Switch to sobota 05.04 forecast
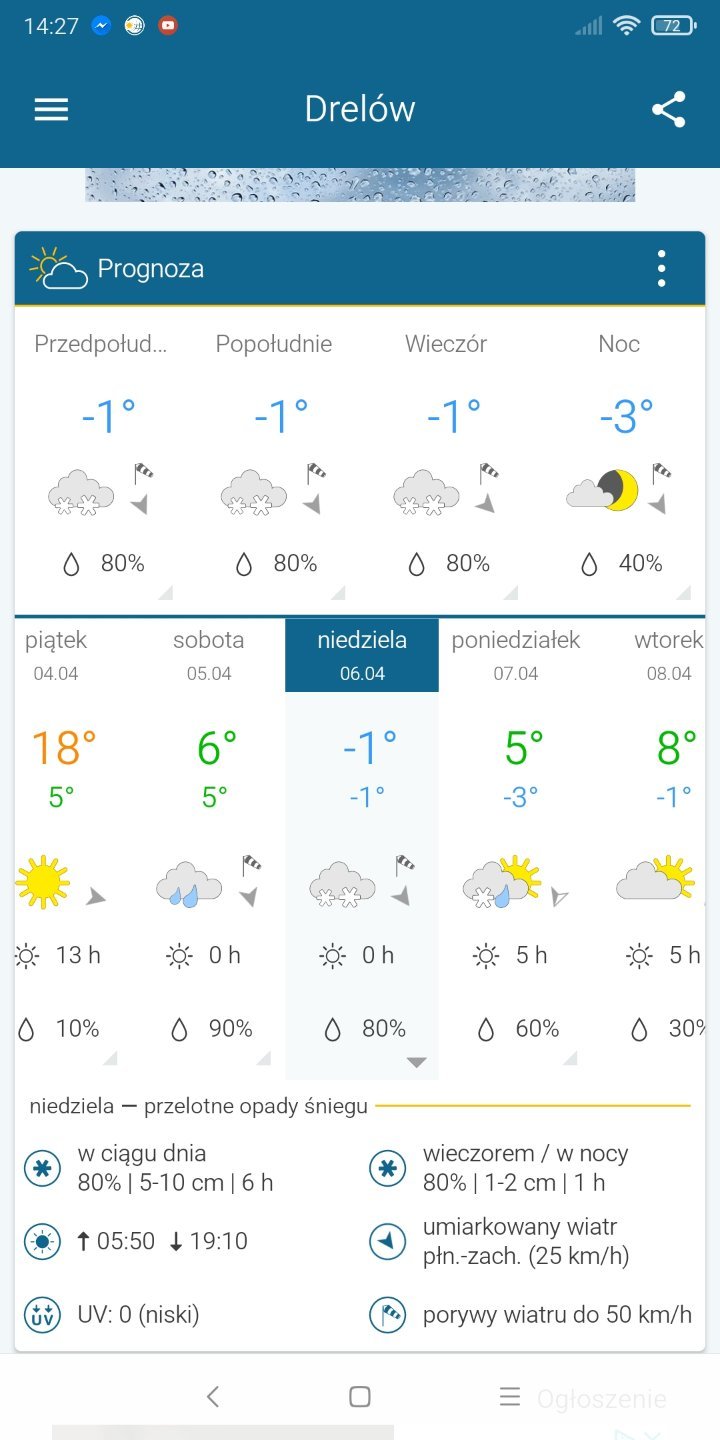 (208, 655)
